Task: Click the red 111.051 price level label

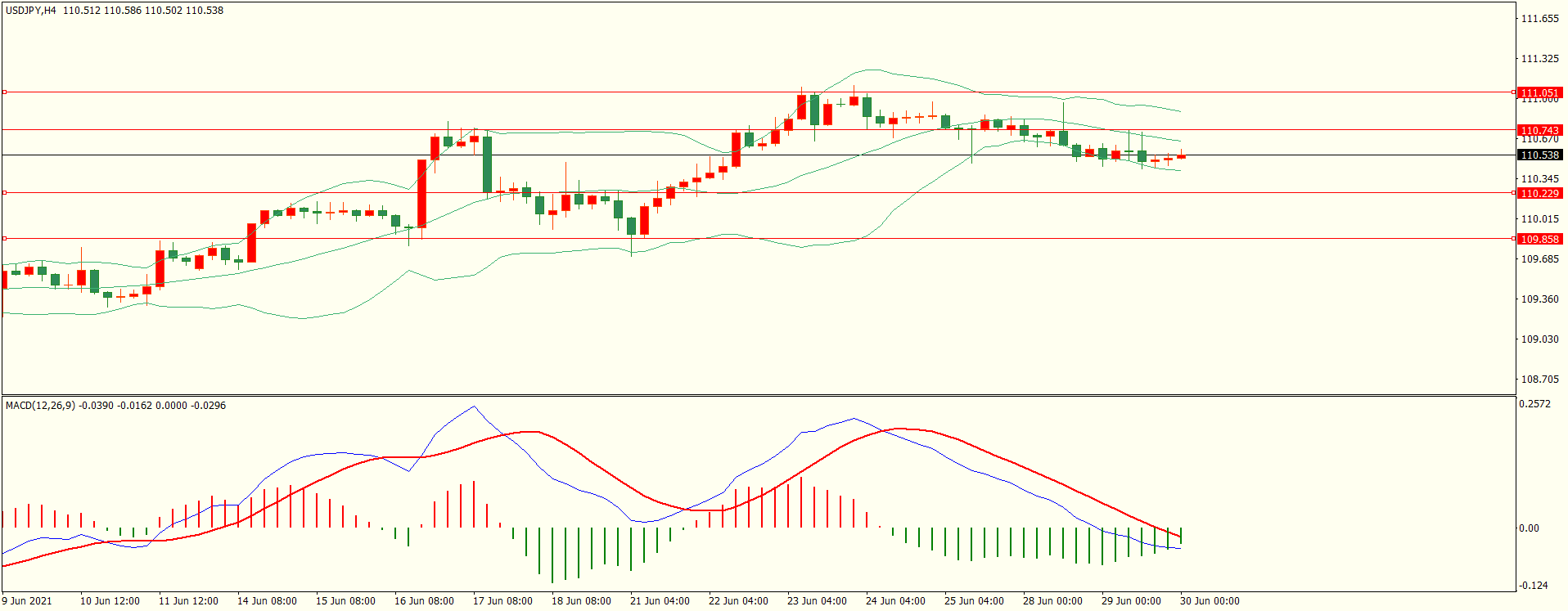Action: click(1539, 92)
